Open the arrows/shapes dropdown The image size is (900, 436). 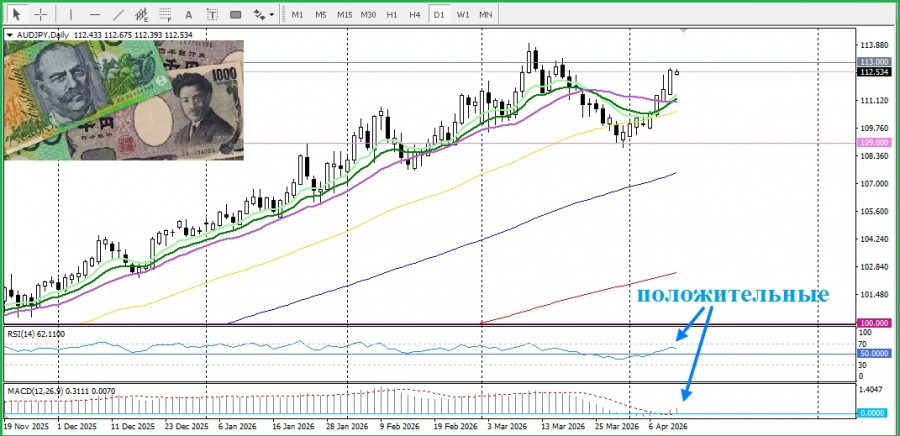click(x=263, y=15)
